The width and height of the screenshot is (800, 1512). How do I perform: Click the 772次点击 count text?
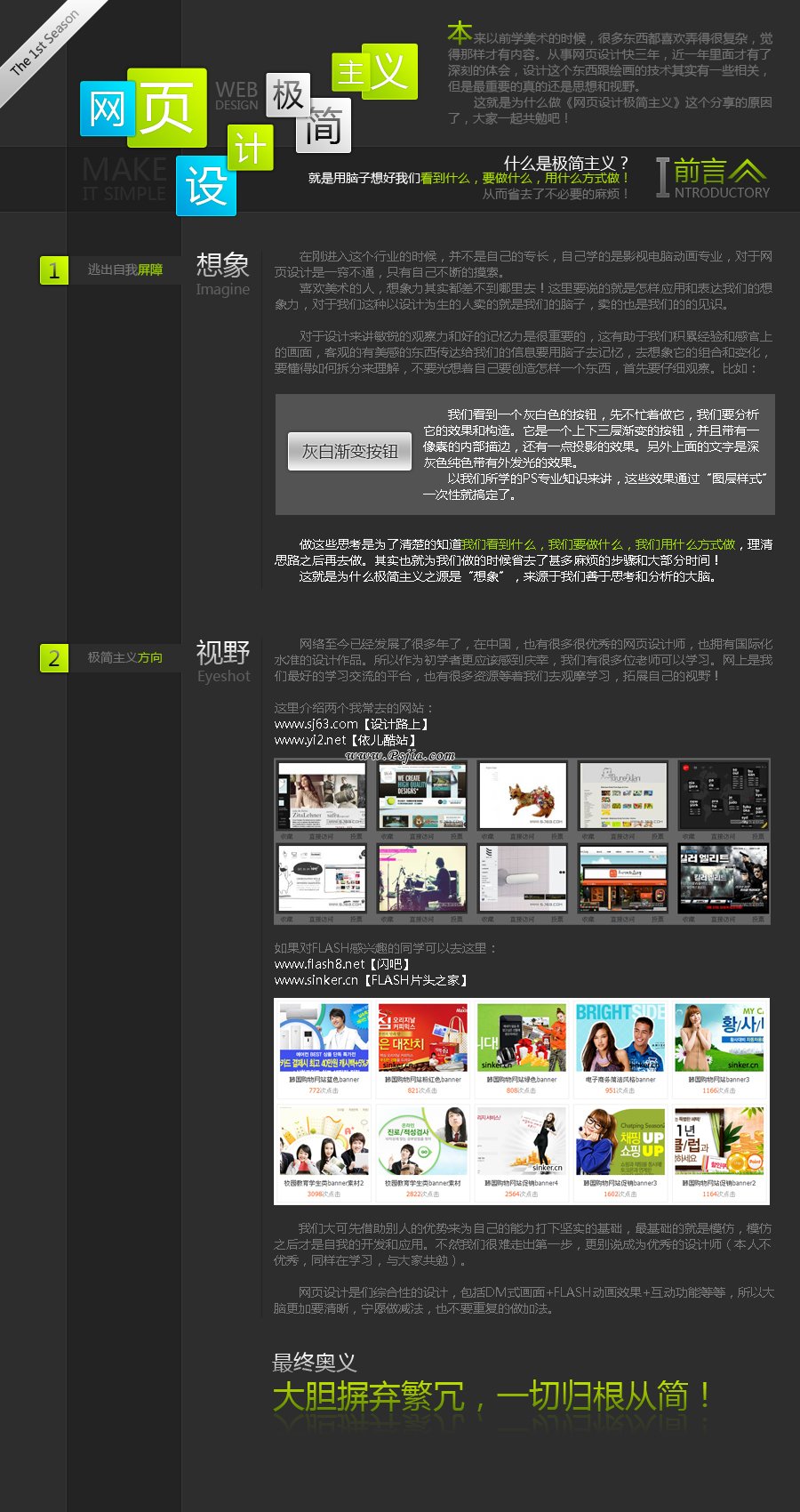(x=324, y=1090)
